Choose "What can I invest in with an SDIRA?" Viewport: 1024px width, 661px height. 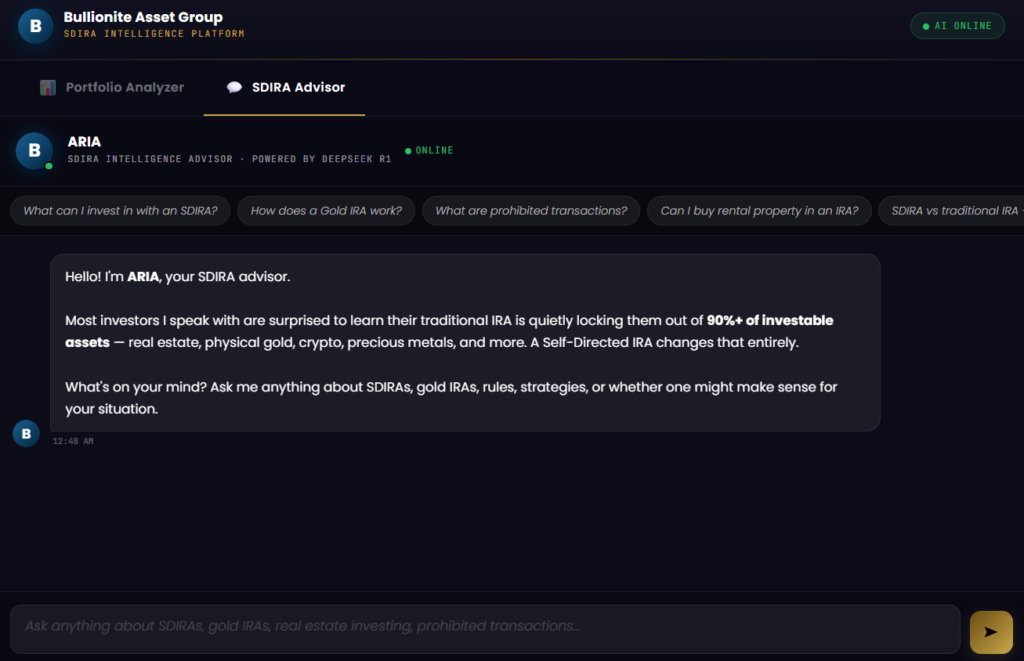pyautogui.click(x=121, y=211)
